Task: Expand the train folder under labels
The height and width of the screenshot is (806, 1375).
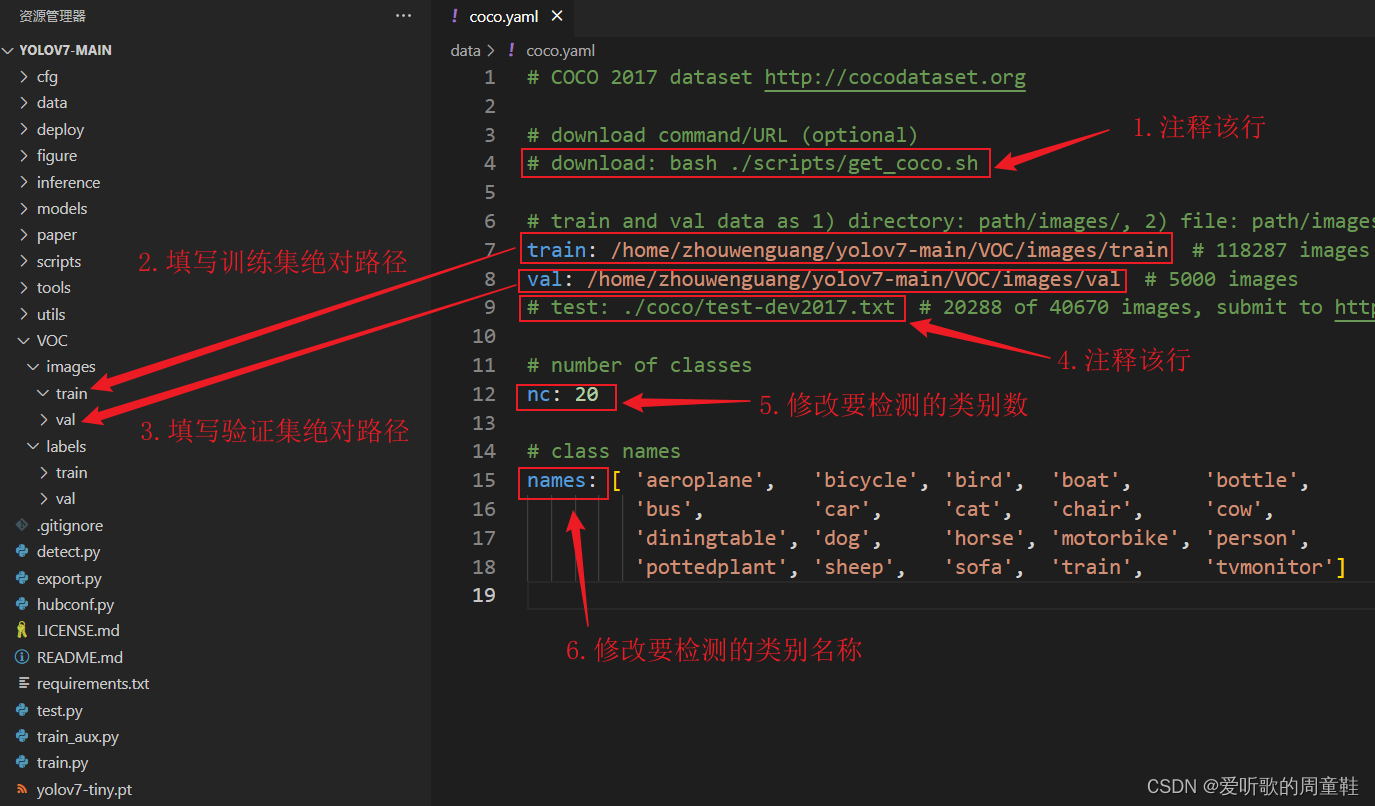Action: coord(43,473)
